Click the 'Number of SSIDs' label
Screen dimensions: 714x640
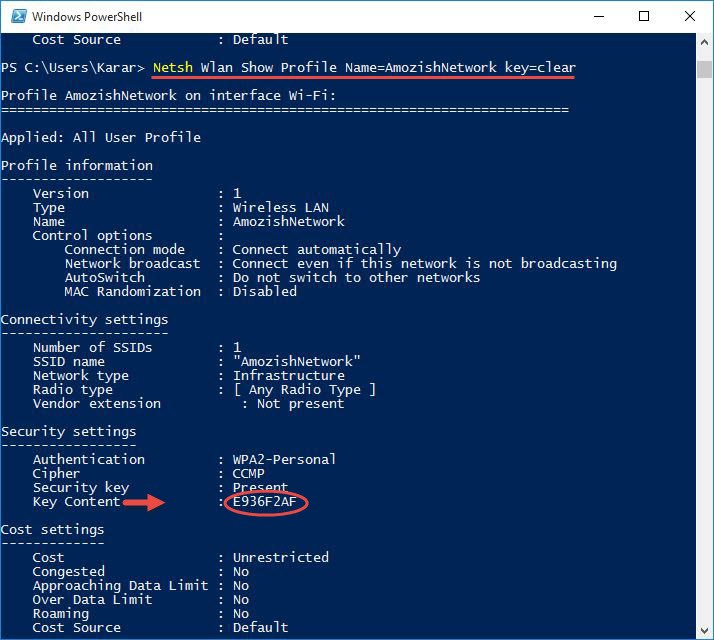click(x=92, y=348)
